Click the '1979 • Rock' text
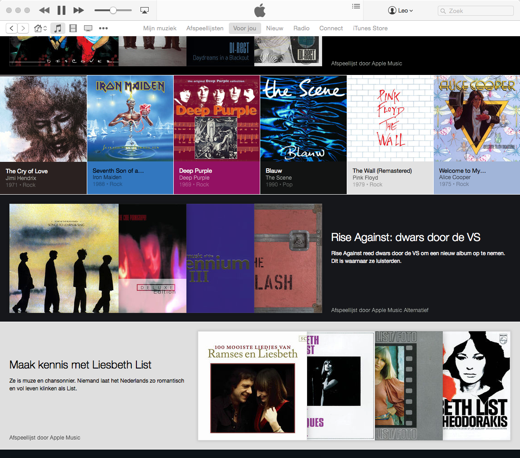 pos(367,184)
